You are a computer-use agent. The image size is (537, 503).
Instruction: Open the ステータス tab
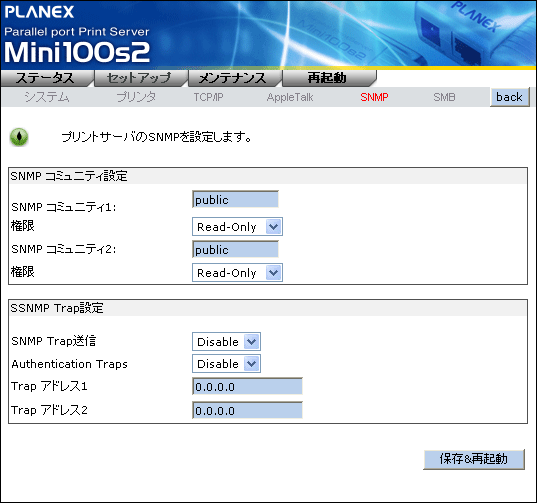[x=46, y=78]
